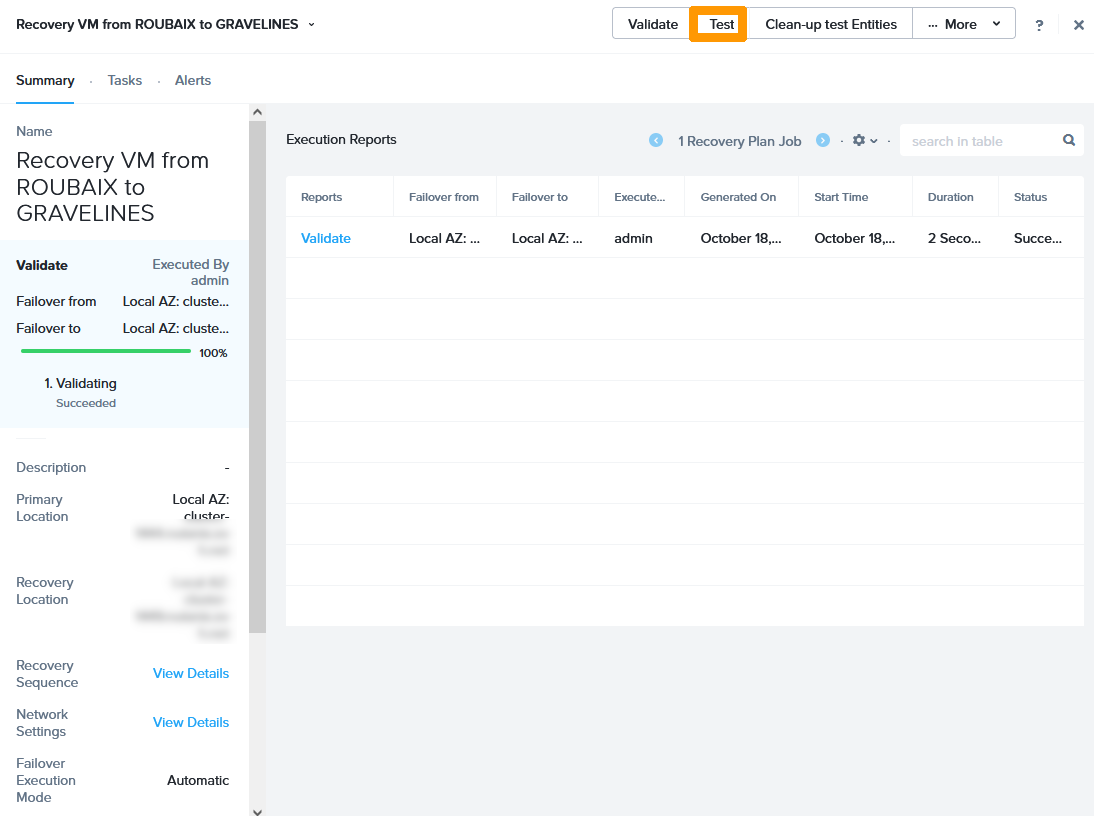Switch to the Alerts tab
Image resolution: width=1094 pixels, height=816 pixels.
(193, 80)
